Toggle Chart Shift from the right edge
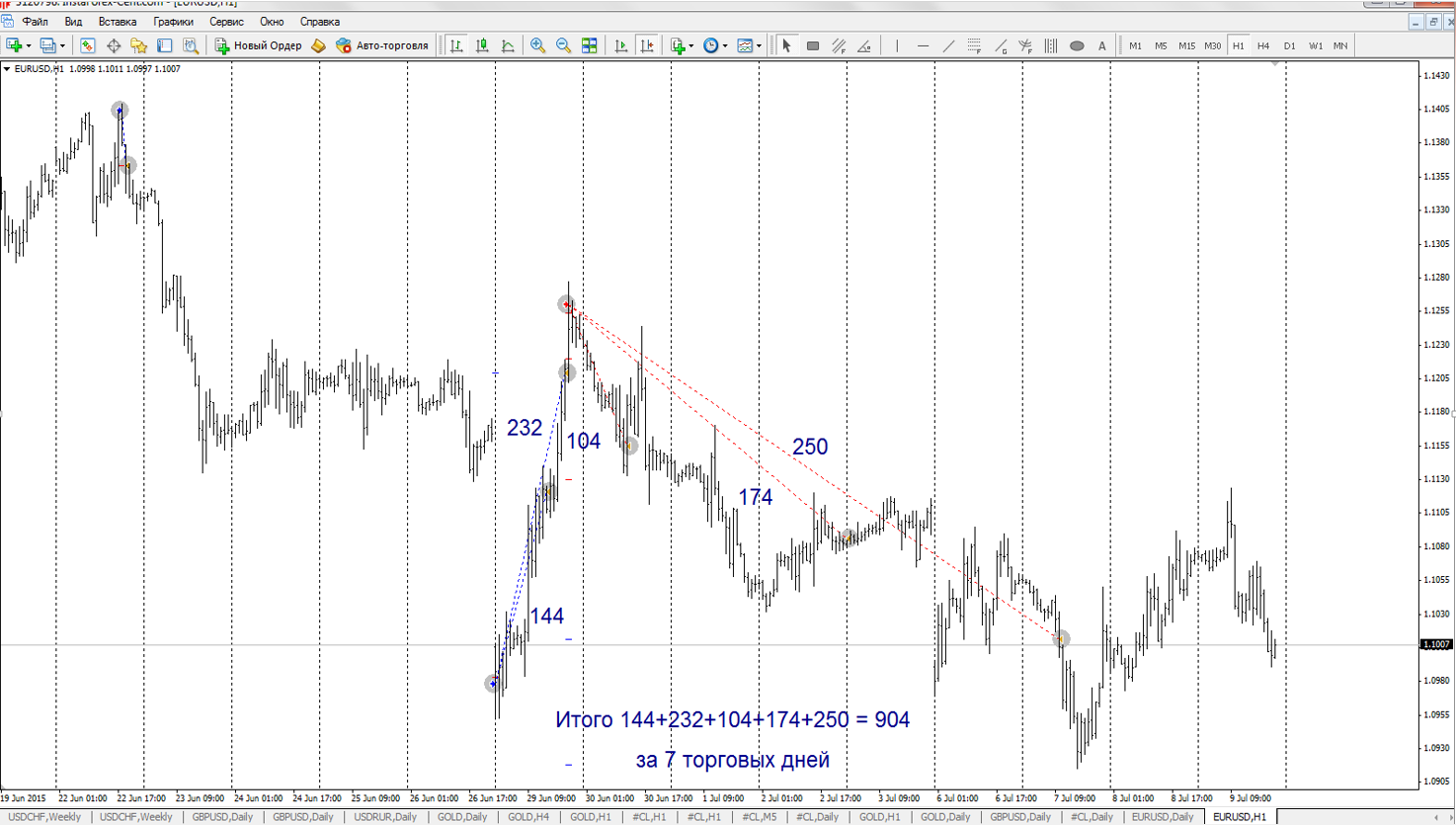 click(647, 45)
